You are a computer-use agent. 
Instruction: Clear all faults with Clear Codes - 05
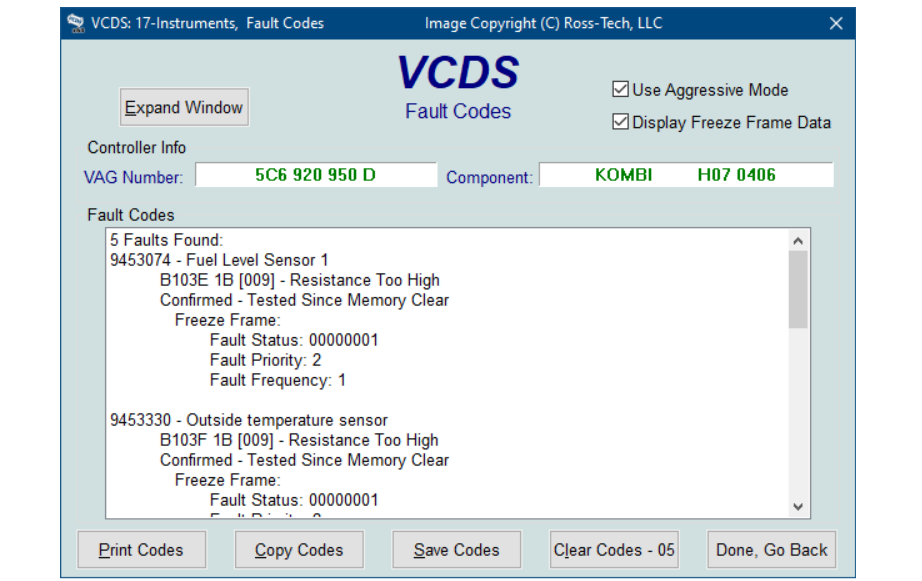click(614, 550)
